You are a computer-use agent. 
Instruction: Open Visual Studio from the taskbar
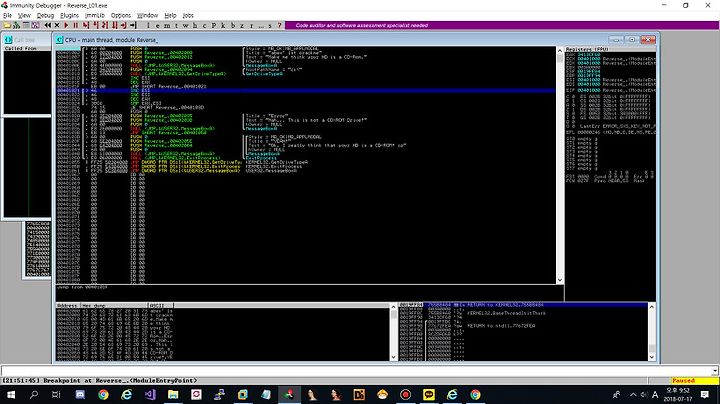coord(150,394)
